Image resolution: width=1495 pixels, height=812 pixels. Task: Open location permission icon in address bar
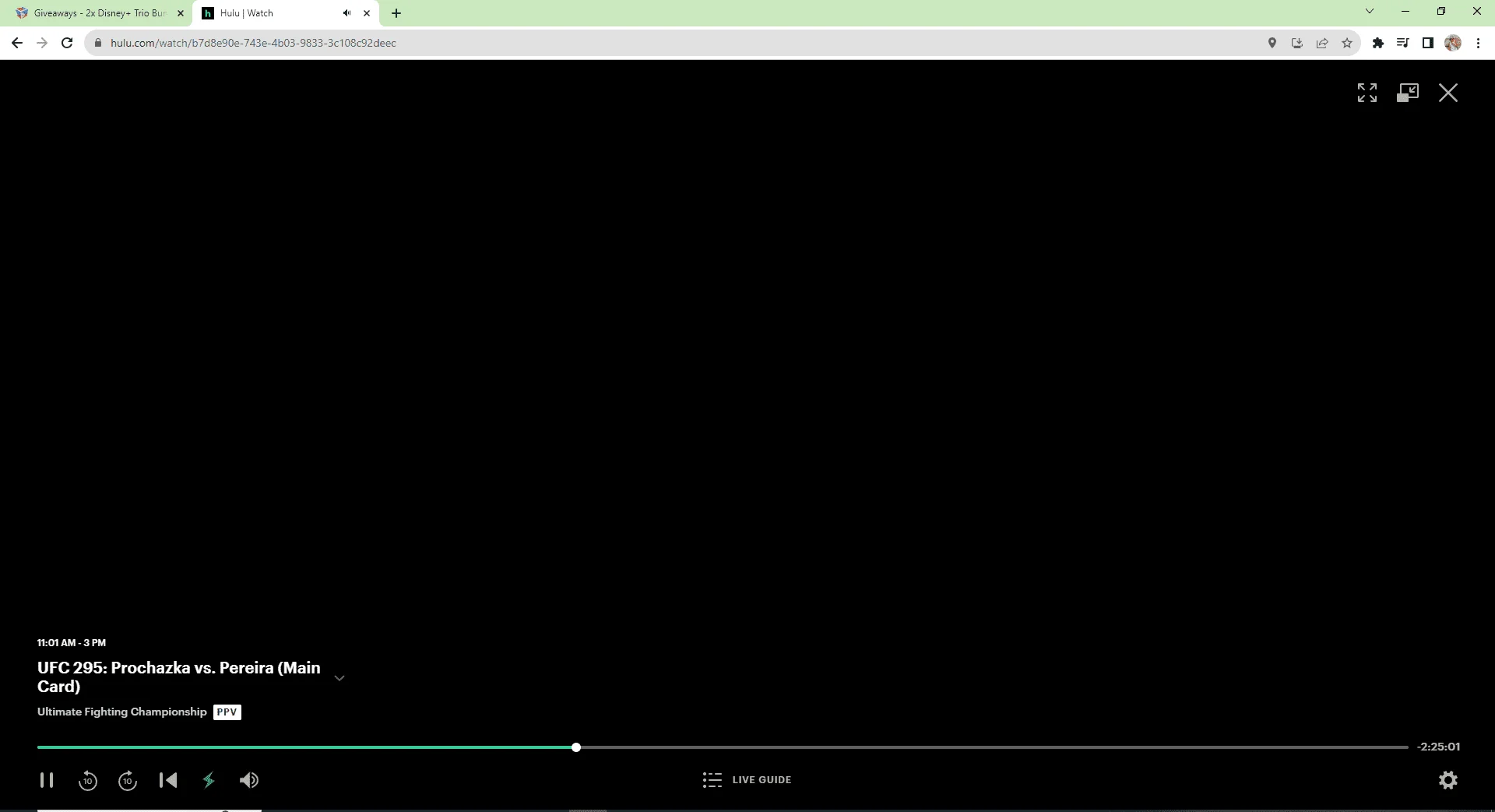(x=1272, y=43)
